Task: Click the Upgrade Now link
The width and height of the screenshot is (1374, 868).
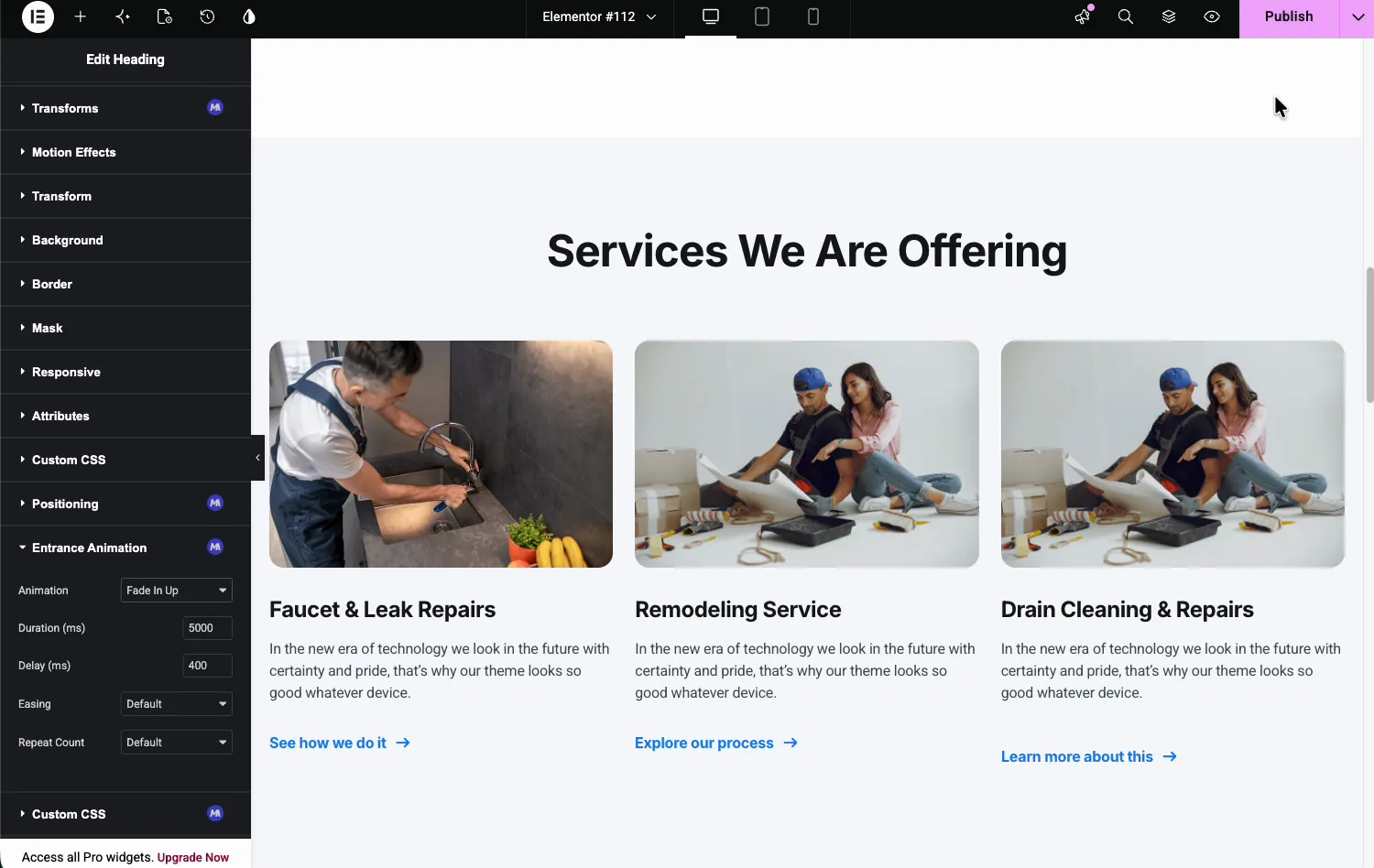Action: tap(193, 858)
